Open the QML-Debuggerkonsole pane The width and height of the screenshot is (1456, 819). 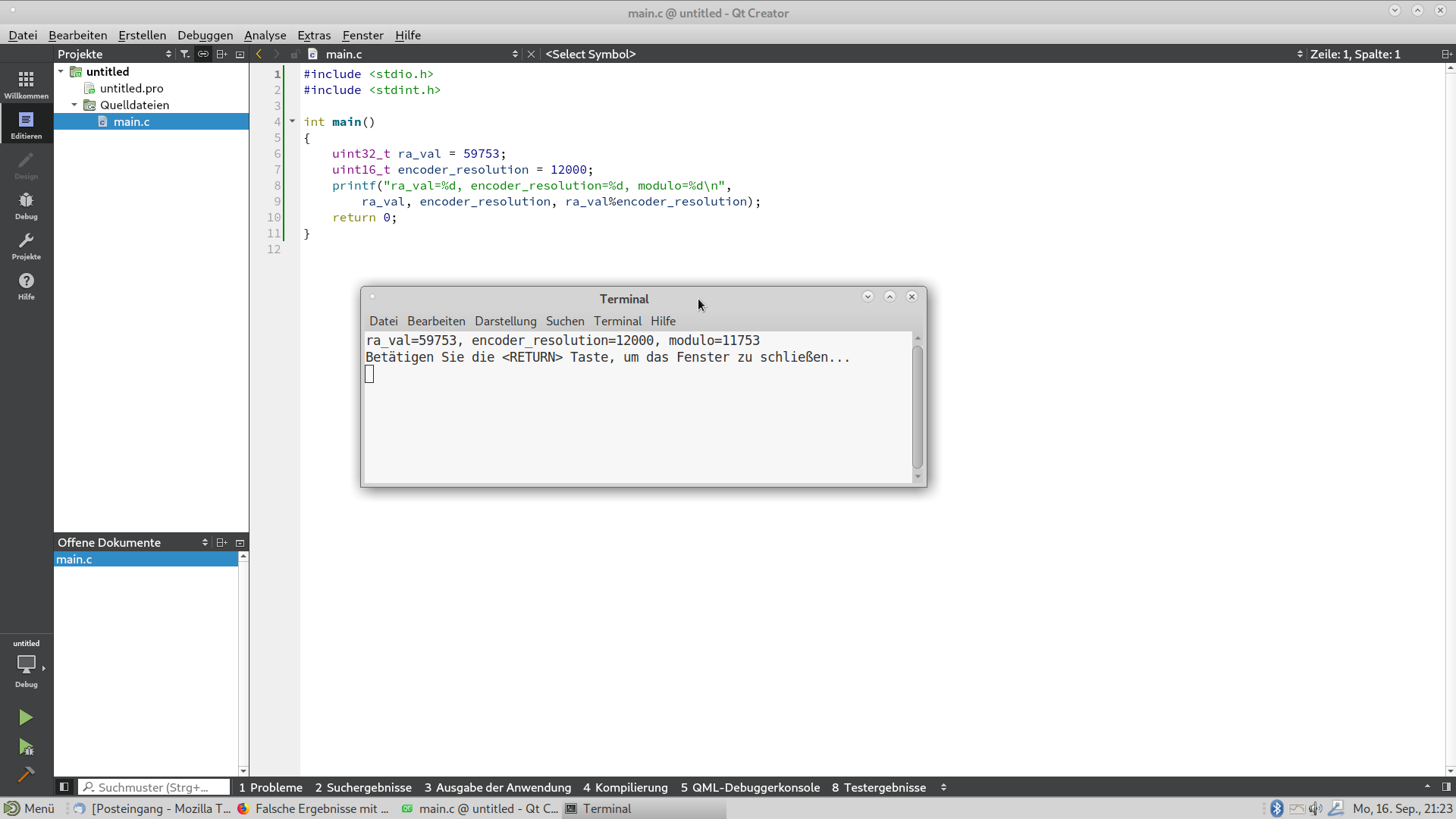[750, 787]
